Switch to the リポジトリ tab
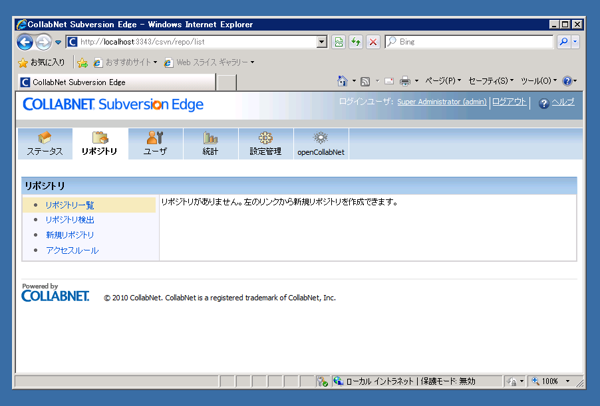This screenshot has width=600, height=406. tap(100, 143)
